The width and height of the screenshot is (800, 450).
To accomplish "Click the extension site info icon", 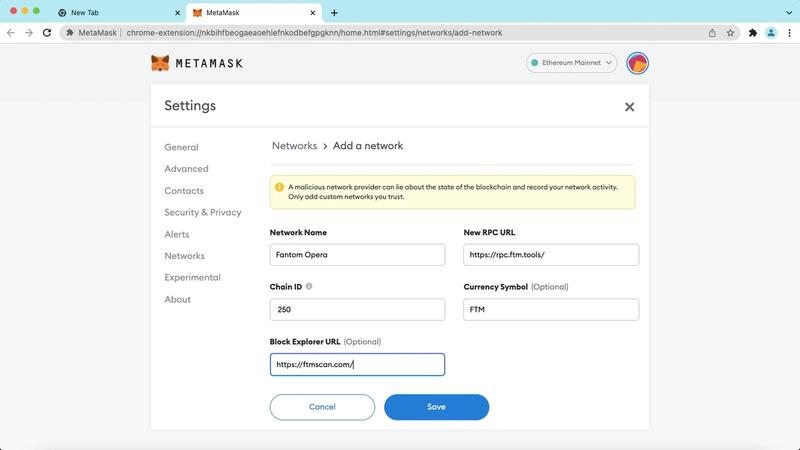I will point(70,33).
